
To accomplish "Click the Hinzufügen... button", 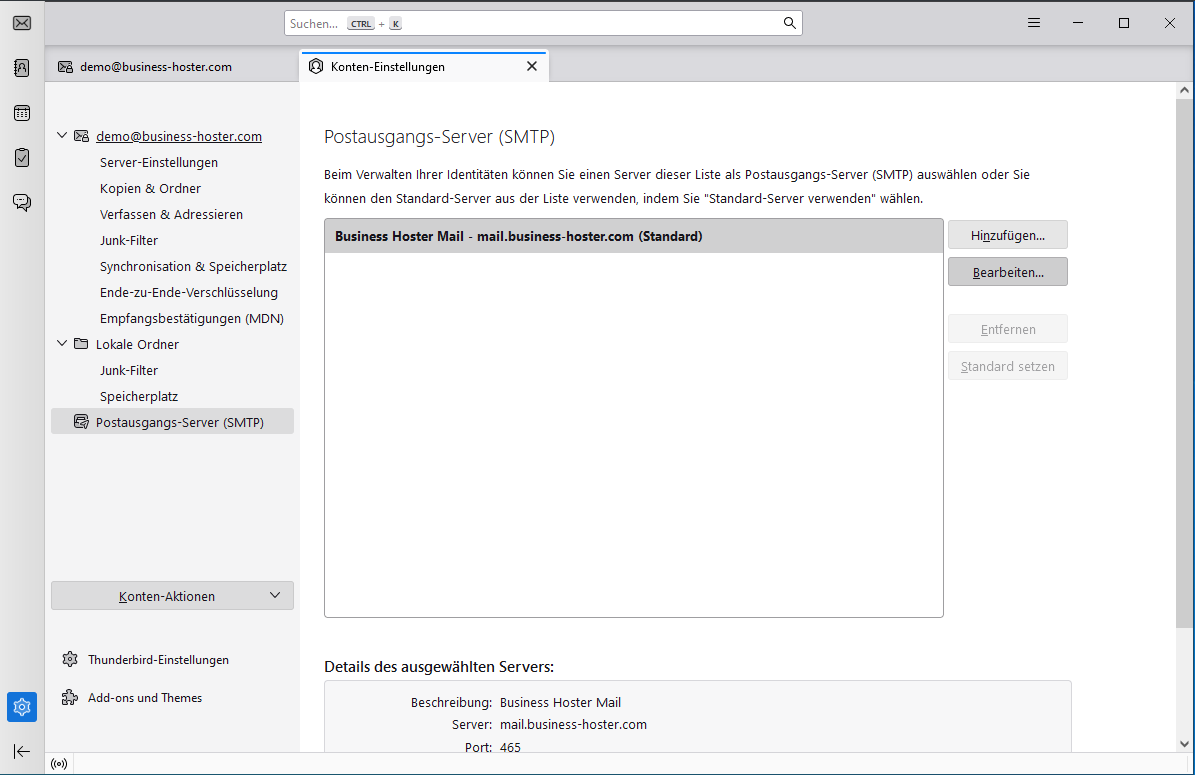I will (1008, 235).
